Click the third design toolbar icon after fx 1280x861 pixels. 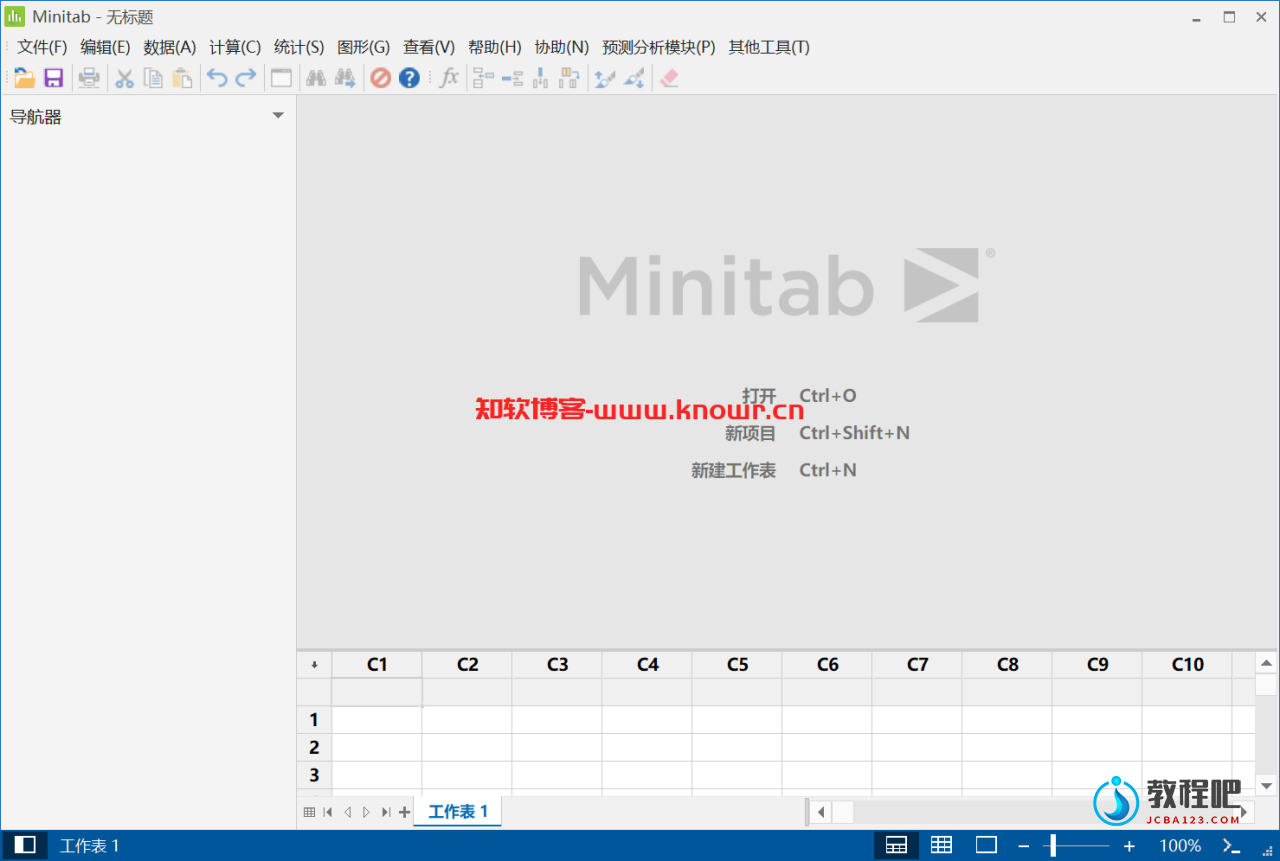[541, 78]
